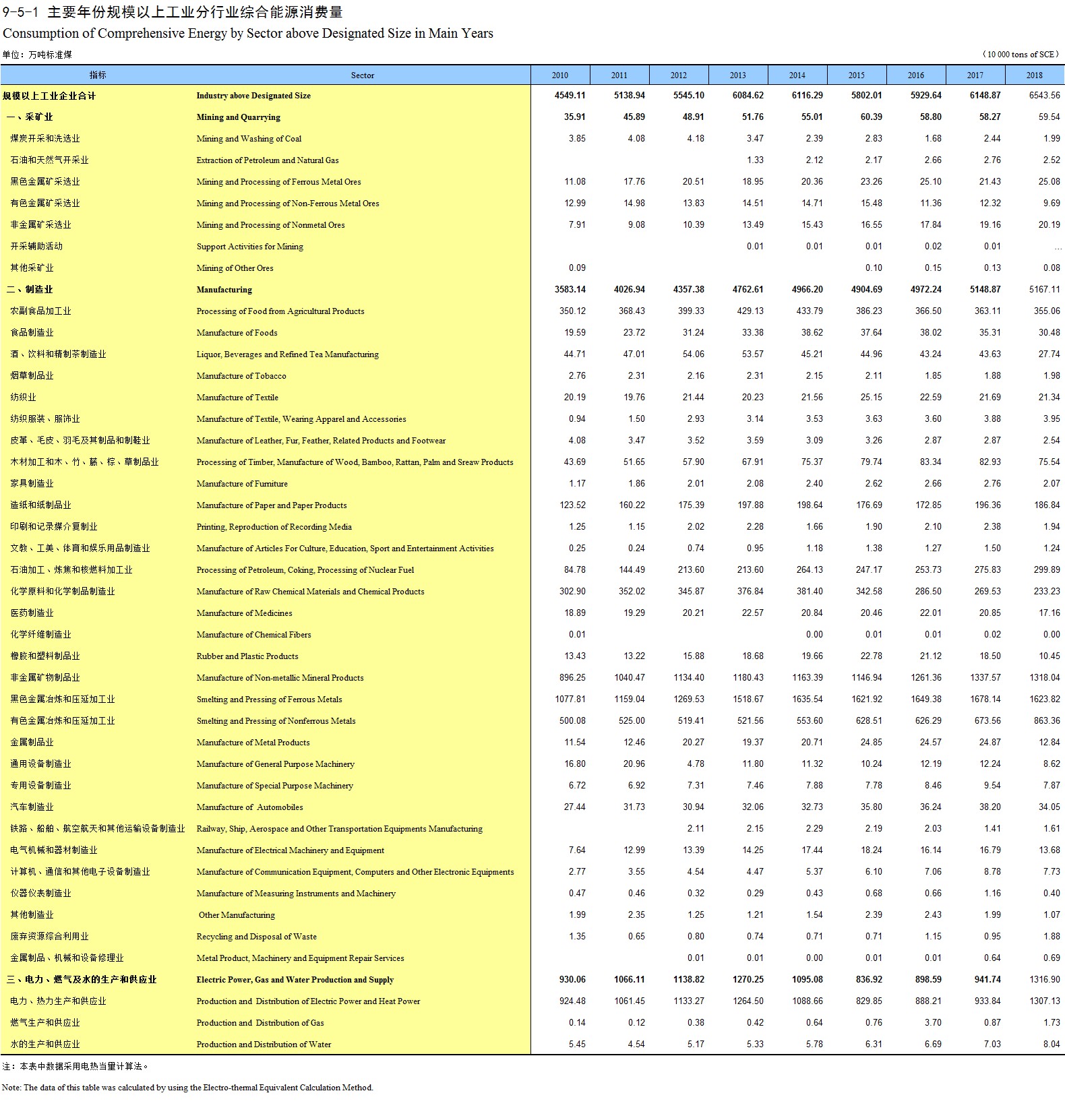
Task: Click the 930.06 Electric Power value
Action: [572, 980]
